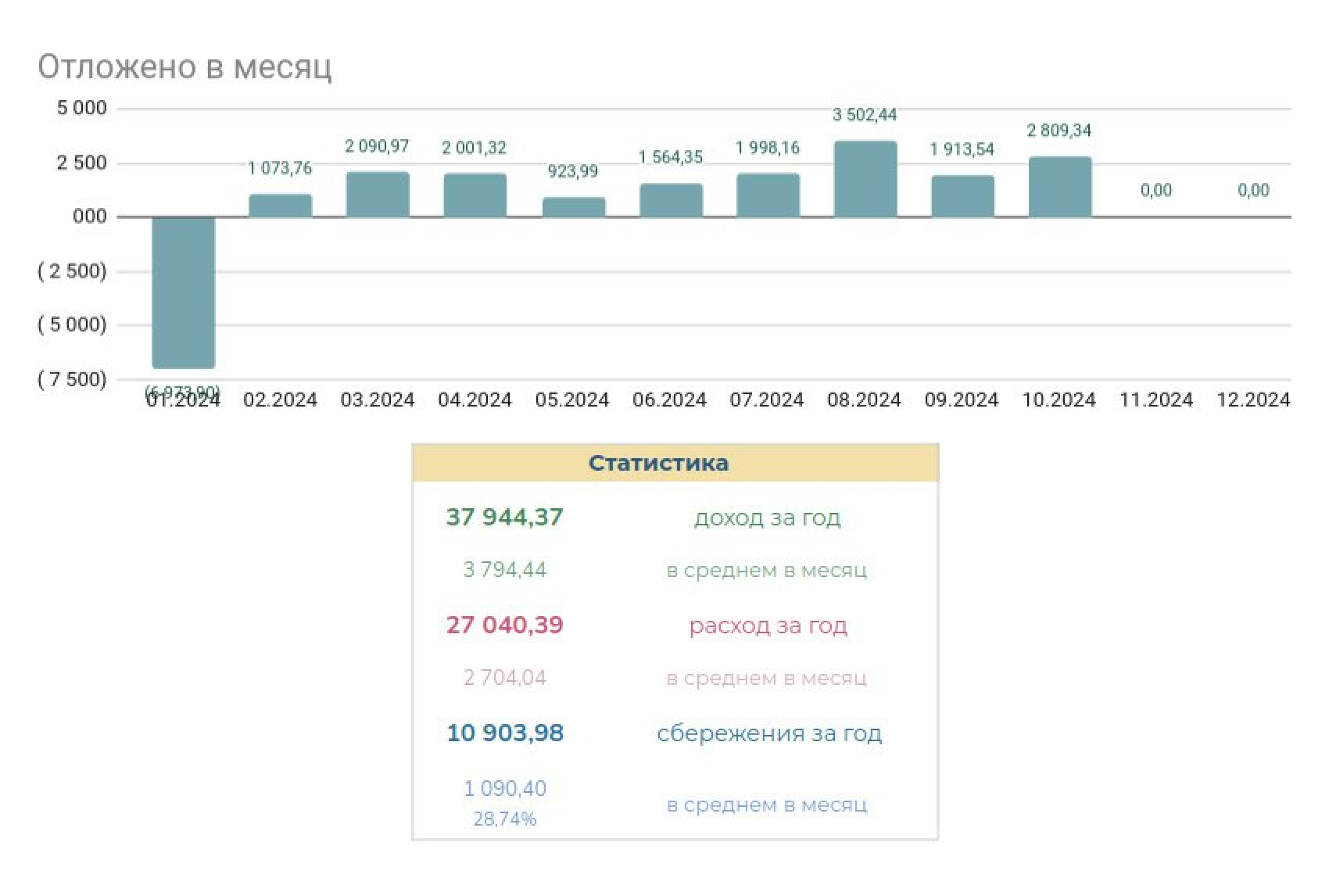Viewport: 1329px width, 896px height.
Task: Click the bar for 05.2024
Action: click(574, 207)
